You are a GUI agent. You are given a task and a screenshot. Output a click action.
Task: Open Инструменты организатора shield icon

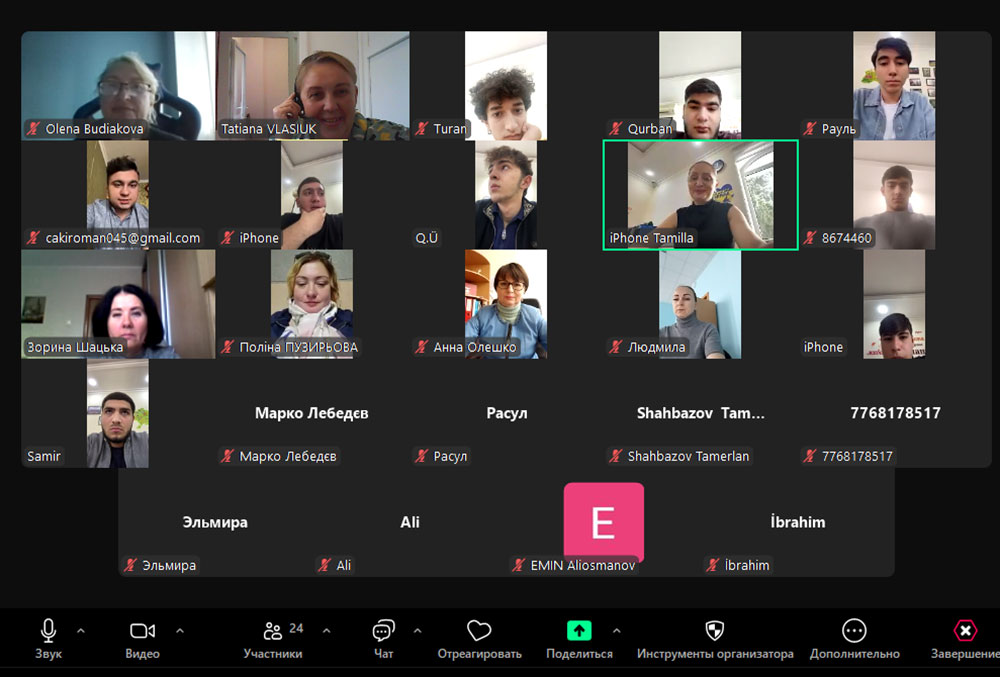[x=715, y=630]
